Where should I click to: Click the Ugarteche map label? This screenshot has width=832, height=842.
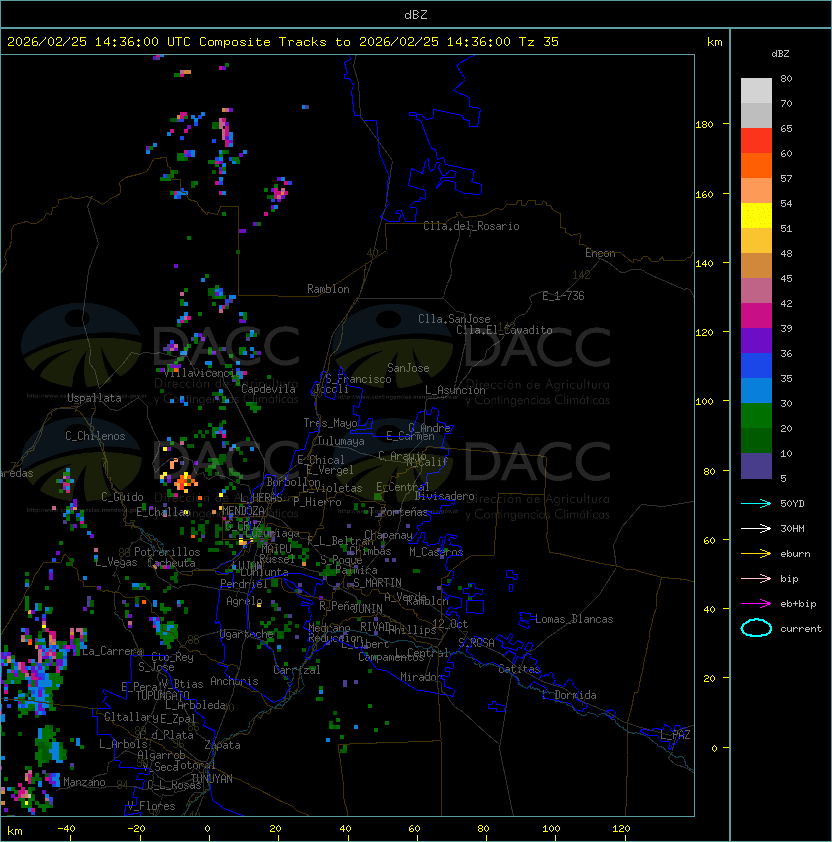pos(247,634)
